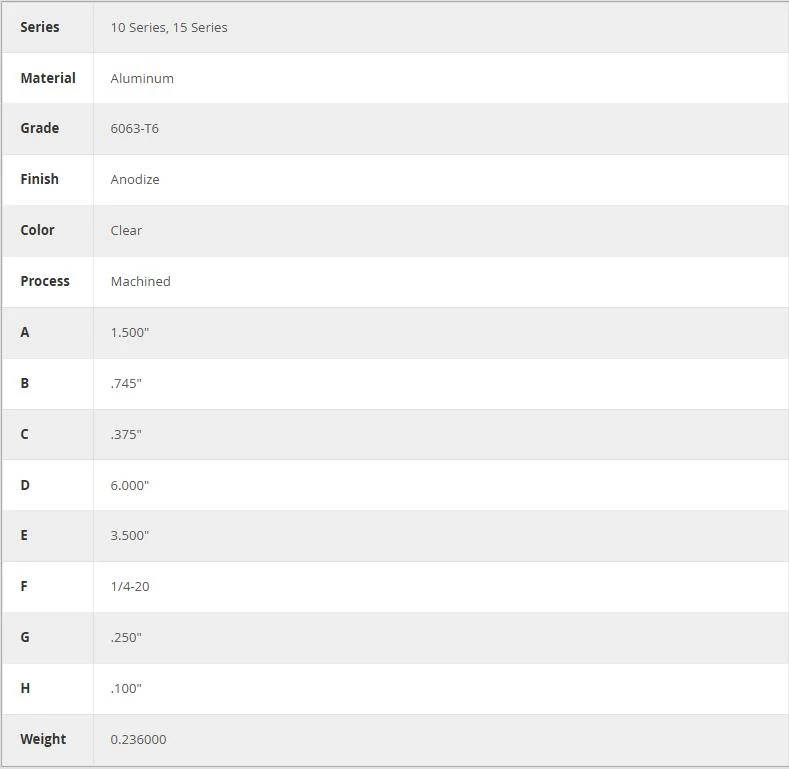The width and height of the screenshot is (789, 769).
Task: Select the 6063-T6 grade value
Action: coord(134,128)
